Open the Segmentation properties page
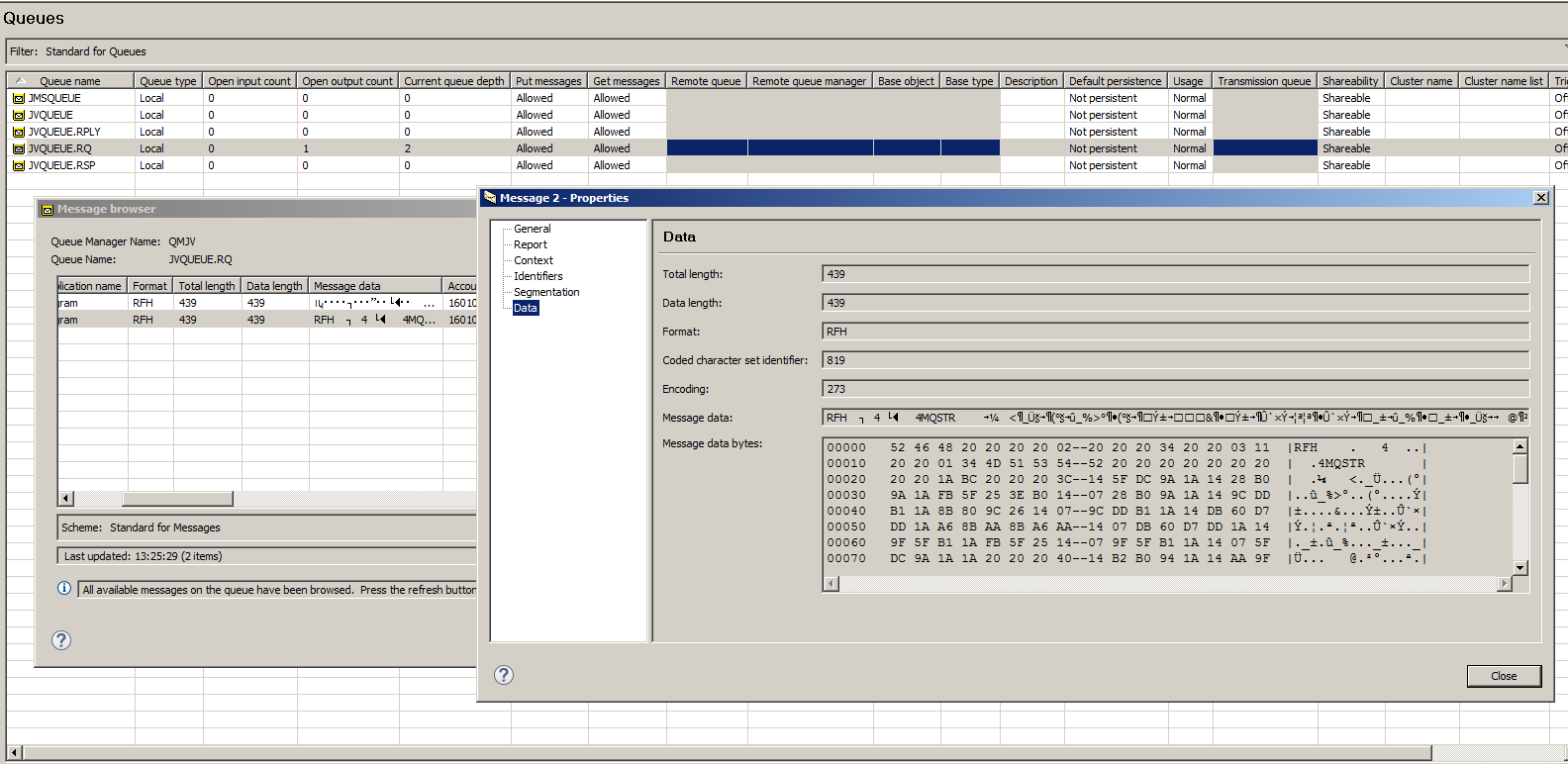This screenshot has width=1568, height=764. (546, 292)
